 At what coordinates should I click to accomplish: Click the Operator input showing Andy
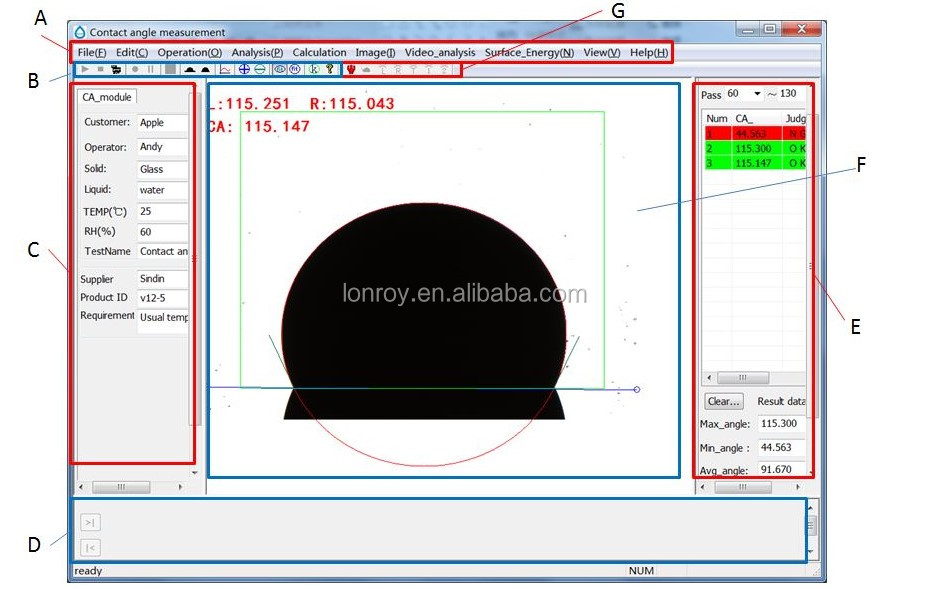[x=162, y=146]
